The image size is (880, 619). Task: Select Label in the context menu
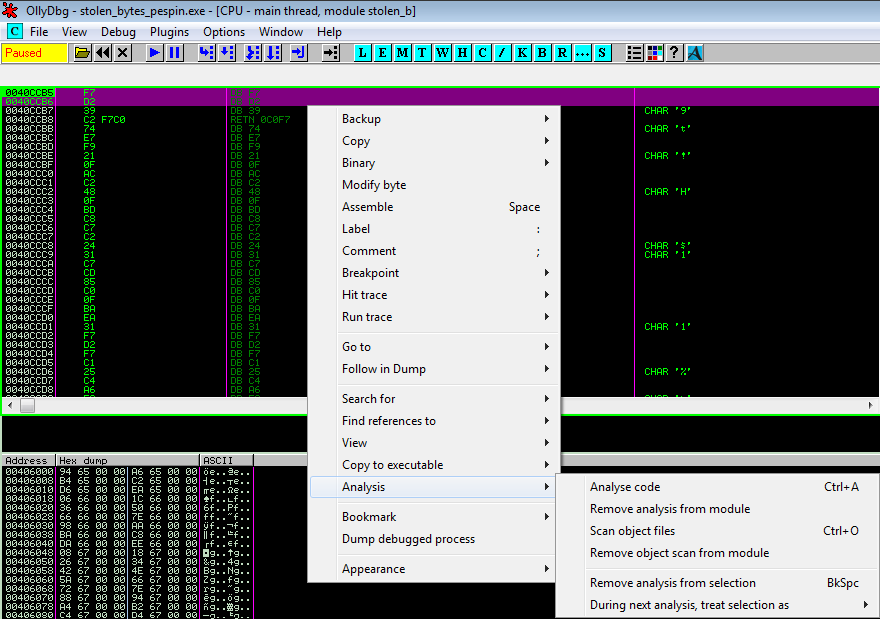pos(435,229)
